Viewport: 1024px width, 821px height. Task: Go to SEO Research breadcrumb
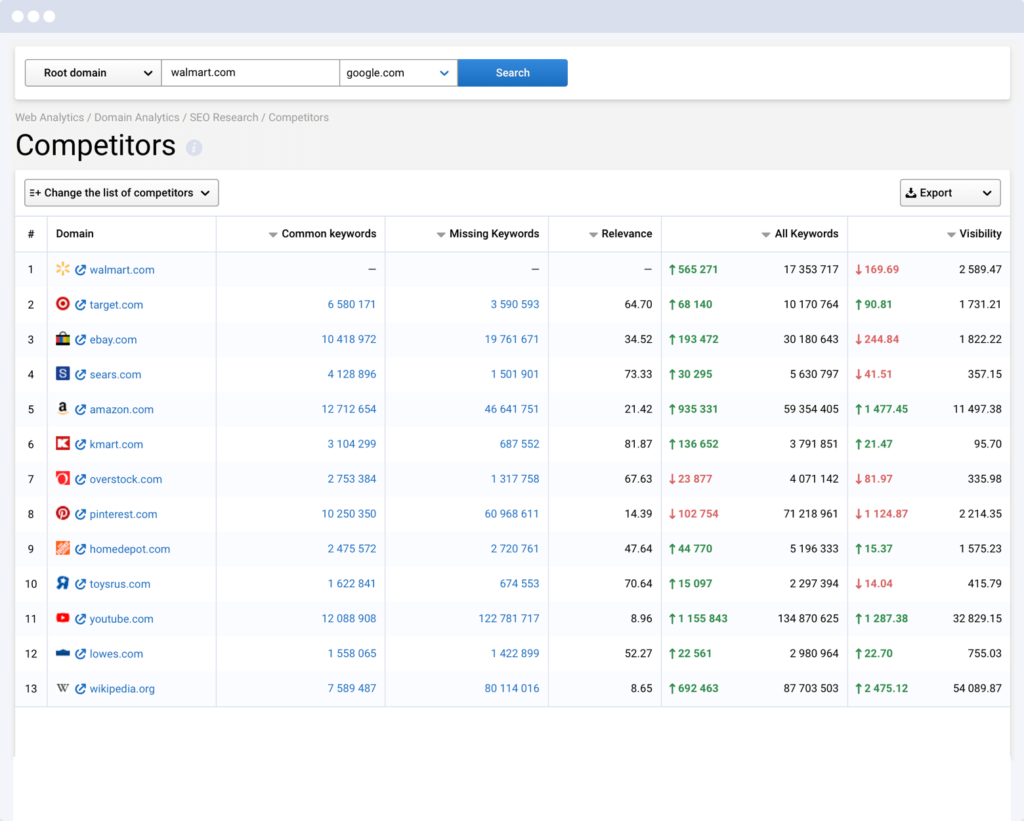tap(224, 118)
